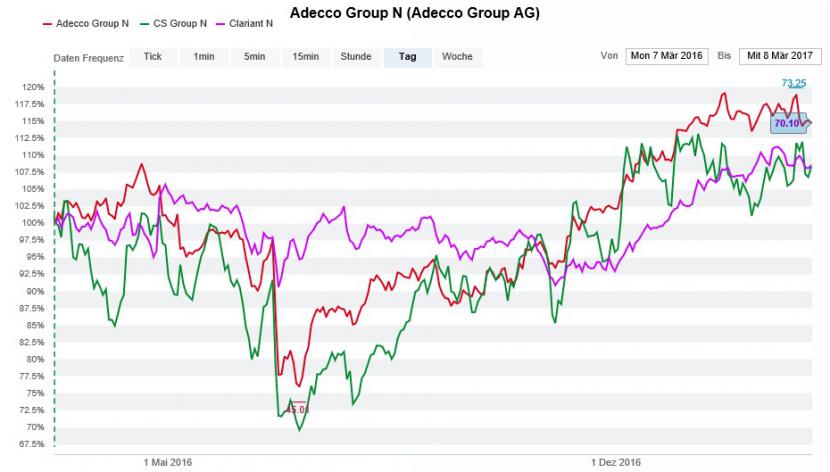Click the 73.25 high price marker
The height and width of the screenshot is (472, 830).
click(794, 83)
